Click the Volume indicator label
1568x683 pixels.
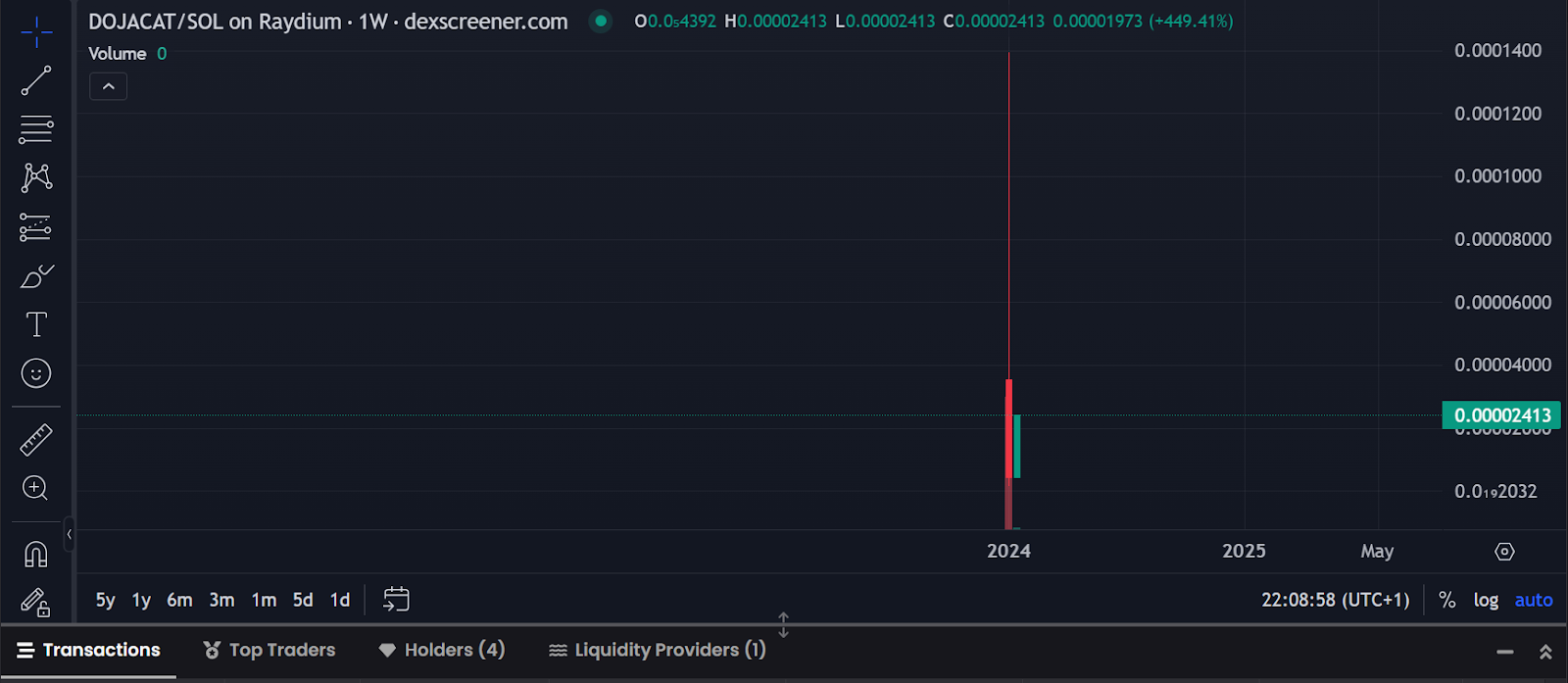118,54
